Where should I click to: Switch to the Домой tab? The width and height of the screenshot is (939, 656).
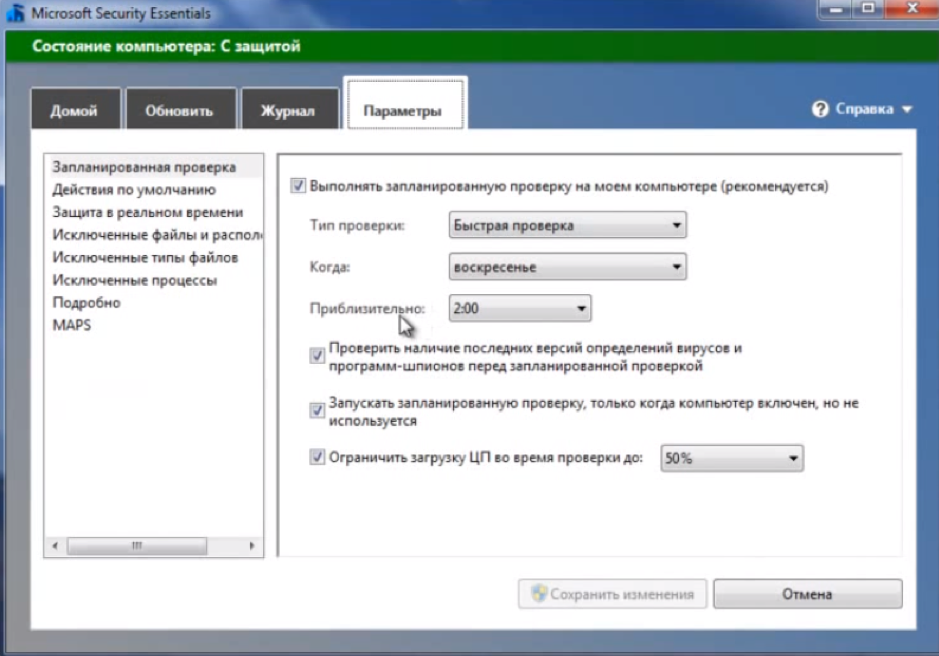point(75,110)
